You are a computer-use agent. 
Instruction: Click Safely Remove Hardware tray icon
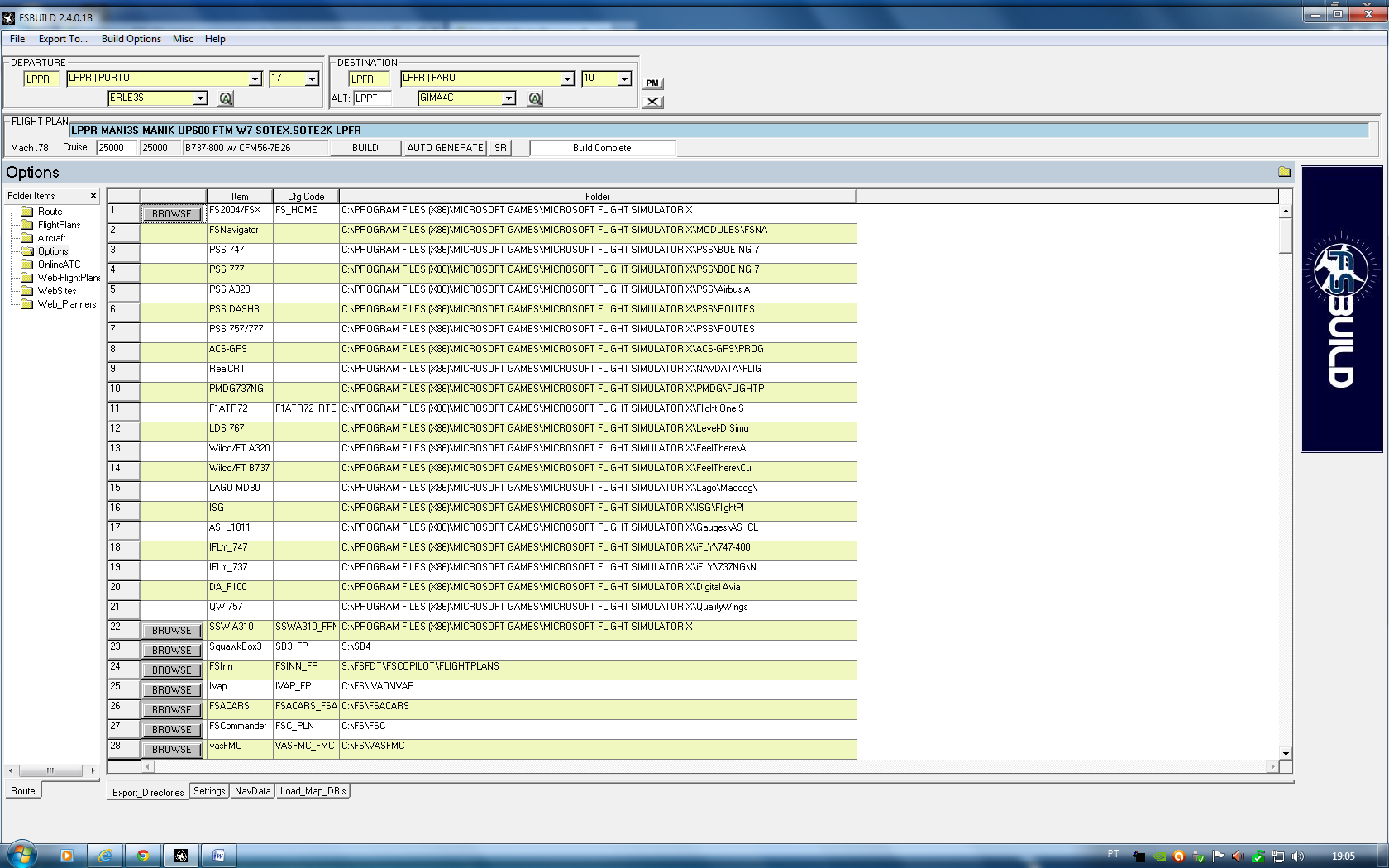pos(1199,856)
